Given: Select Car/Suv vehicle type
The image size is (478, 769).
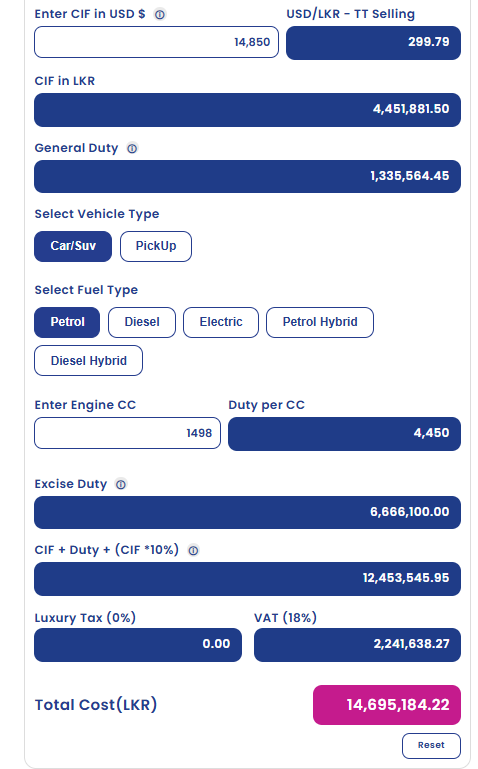Looking at the screenshot, I should coord(73,246).
